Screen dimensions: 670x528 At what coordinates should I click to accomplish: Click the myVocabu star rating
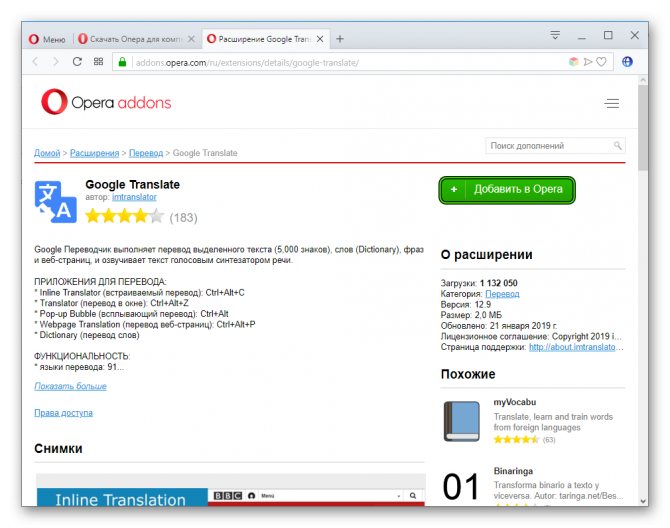pyautogui.click(x=516, y=440)
